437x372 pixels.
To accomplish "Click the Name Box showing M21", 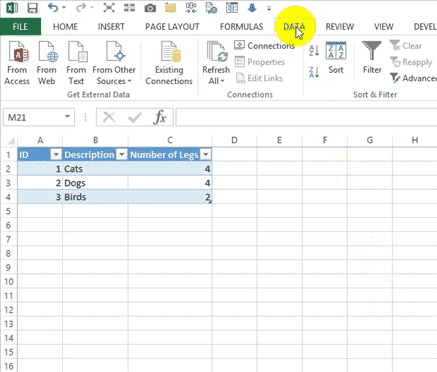I will pyautogui.click(x=33, y=117).
